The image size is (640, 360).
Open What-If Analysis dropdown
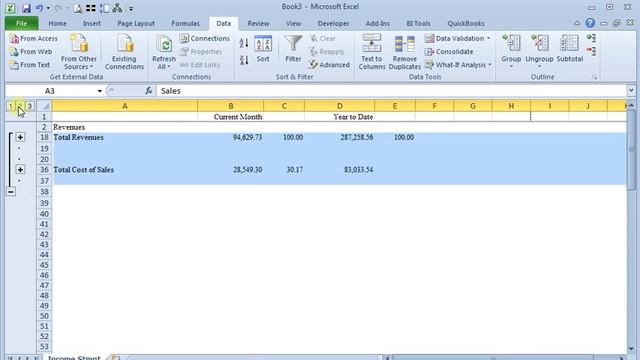tap(458, 65)
